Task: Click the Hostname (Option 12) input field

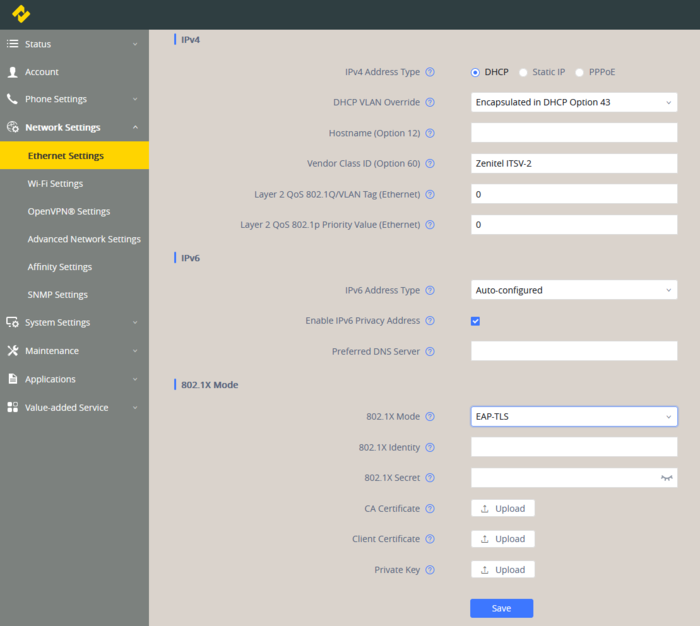Action: [574, 133]
